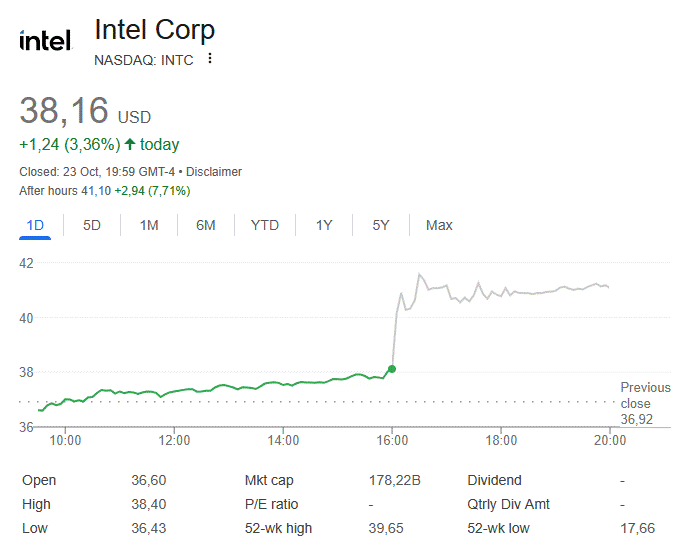This screenshot has width=678, height=560.
Task: Open the Disclaimer link
Action: pyautogui.click(x=213, y=172)
